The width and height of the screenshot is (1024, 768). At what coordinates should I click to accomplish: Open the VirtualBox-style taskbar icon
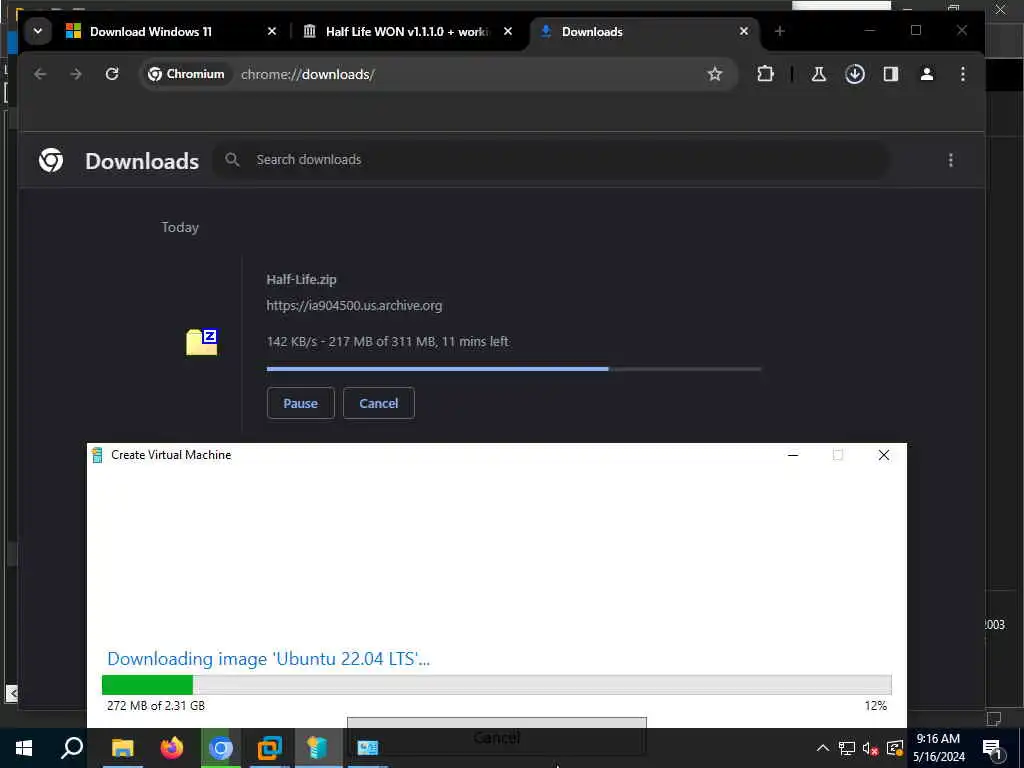pos(270,748)
